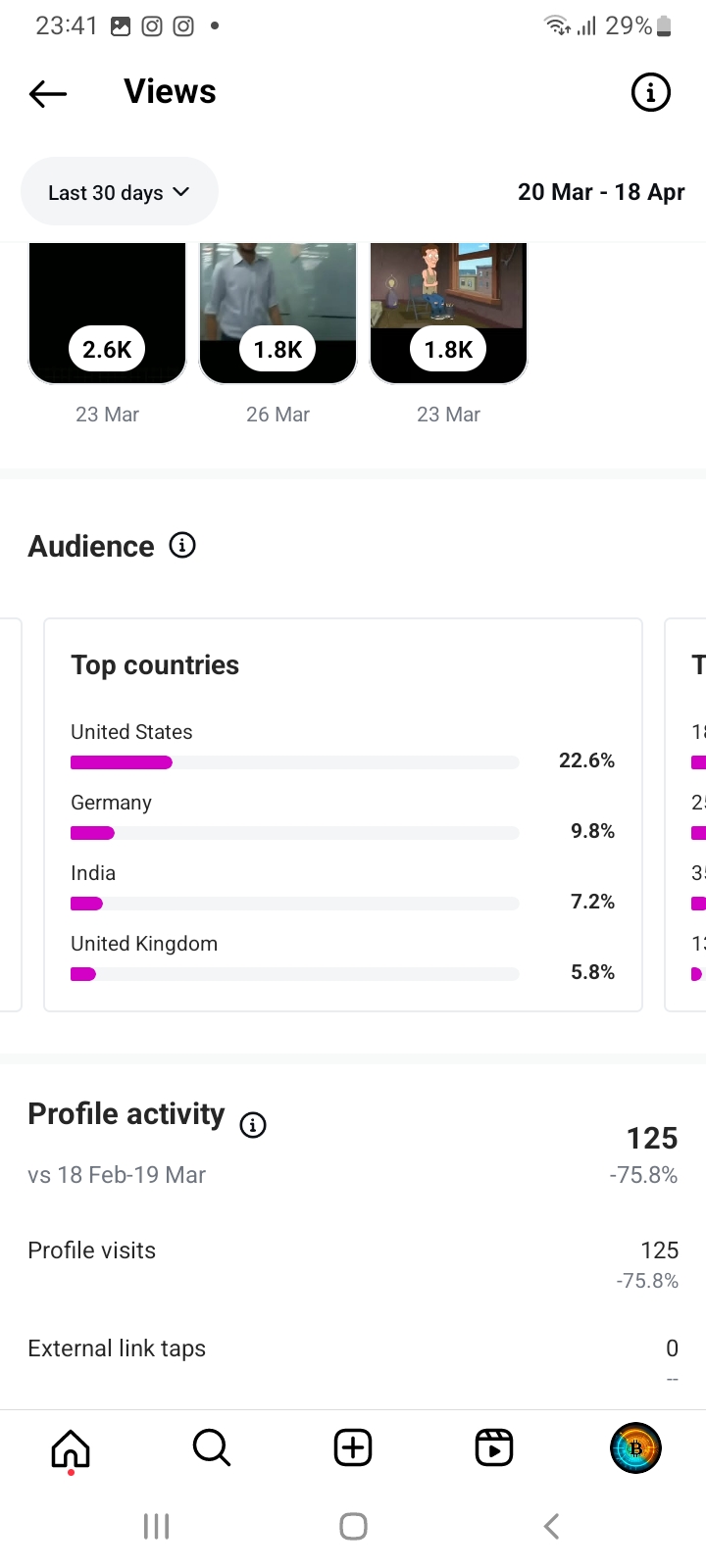Screen dimensions: 706x1568
Task: Tap the create new post plus icon
Action: [x=353, y=1447]
